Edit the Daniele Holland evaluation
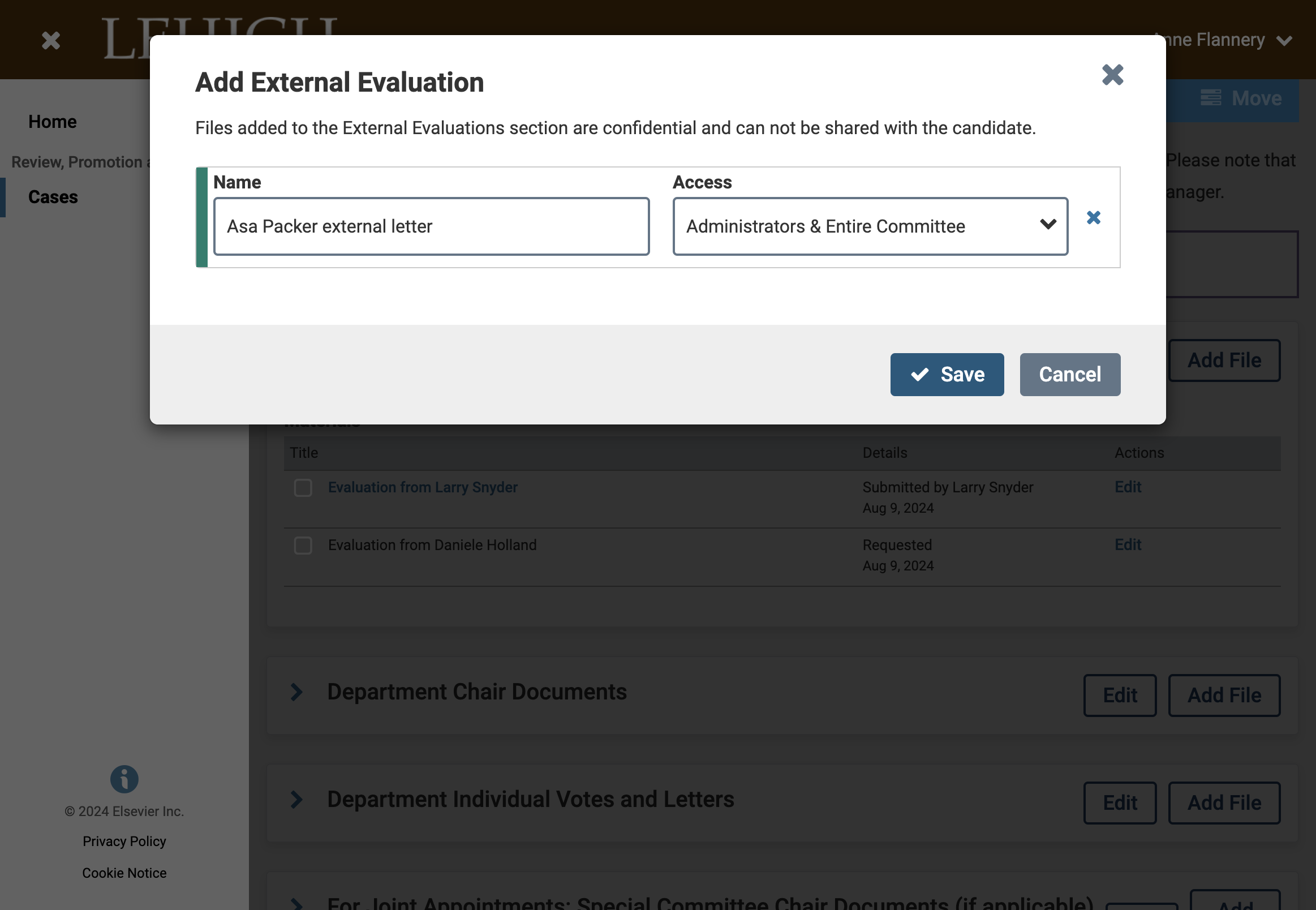1316x910 pixels. click(x=1128, y=544)
